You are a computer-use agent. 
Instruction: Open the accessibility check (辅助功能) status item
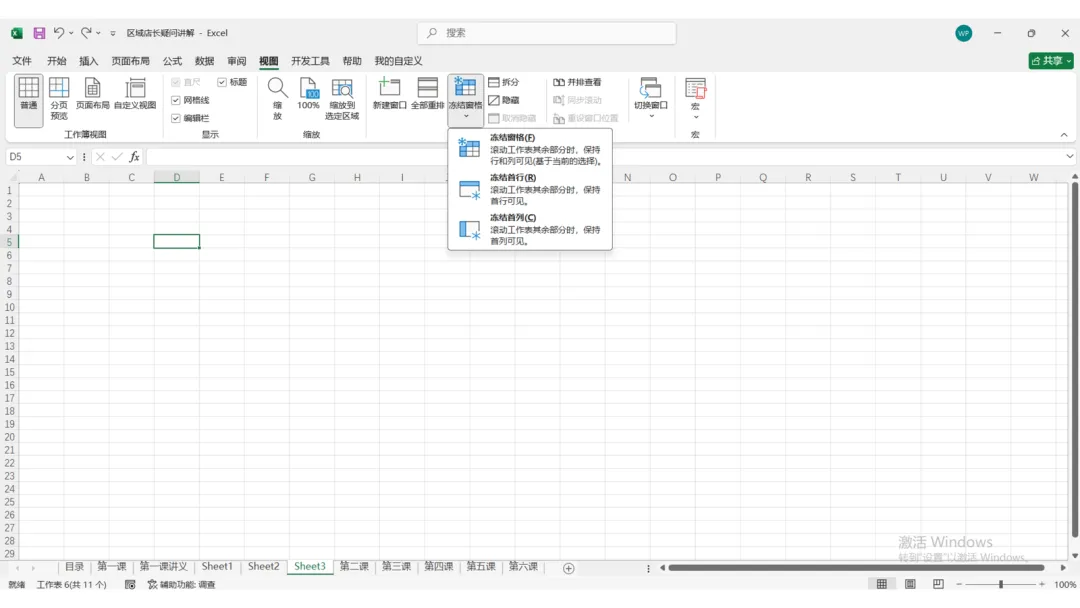(x=181, y=585)
